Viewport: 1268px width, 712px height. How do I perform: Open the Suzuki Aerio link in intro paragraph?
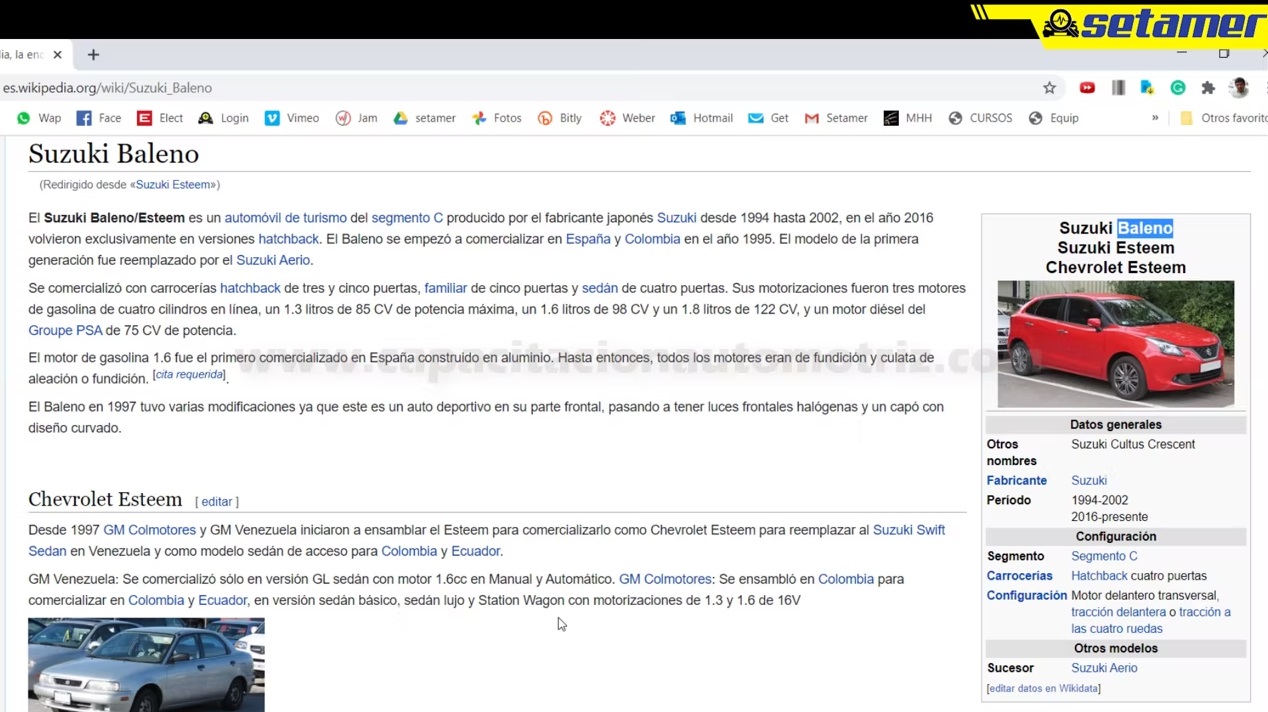point(273,260)
